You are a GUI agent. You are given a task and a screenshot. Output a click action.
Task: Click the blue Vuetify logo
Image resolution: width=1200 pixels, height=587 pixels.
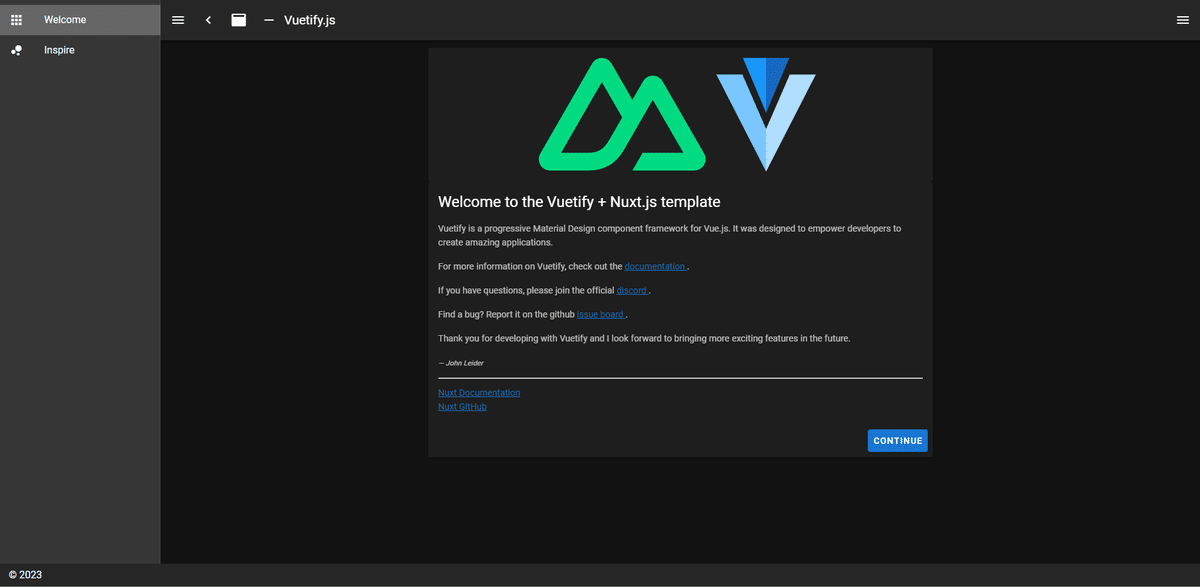point(766,114)
